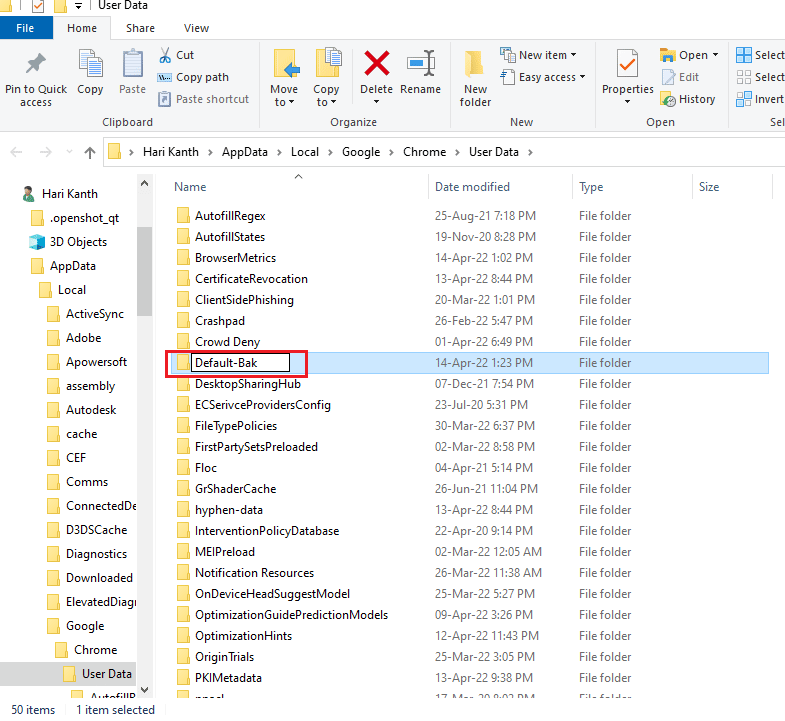Go up one folder level arrow
This screenshot has width=785, height=721.
90,152
